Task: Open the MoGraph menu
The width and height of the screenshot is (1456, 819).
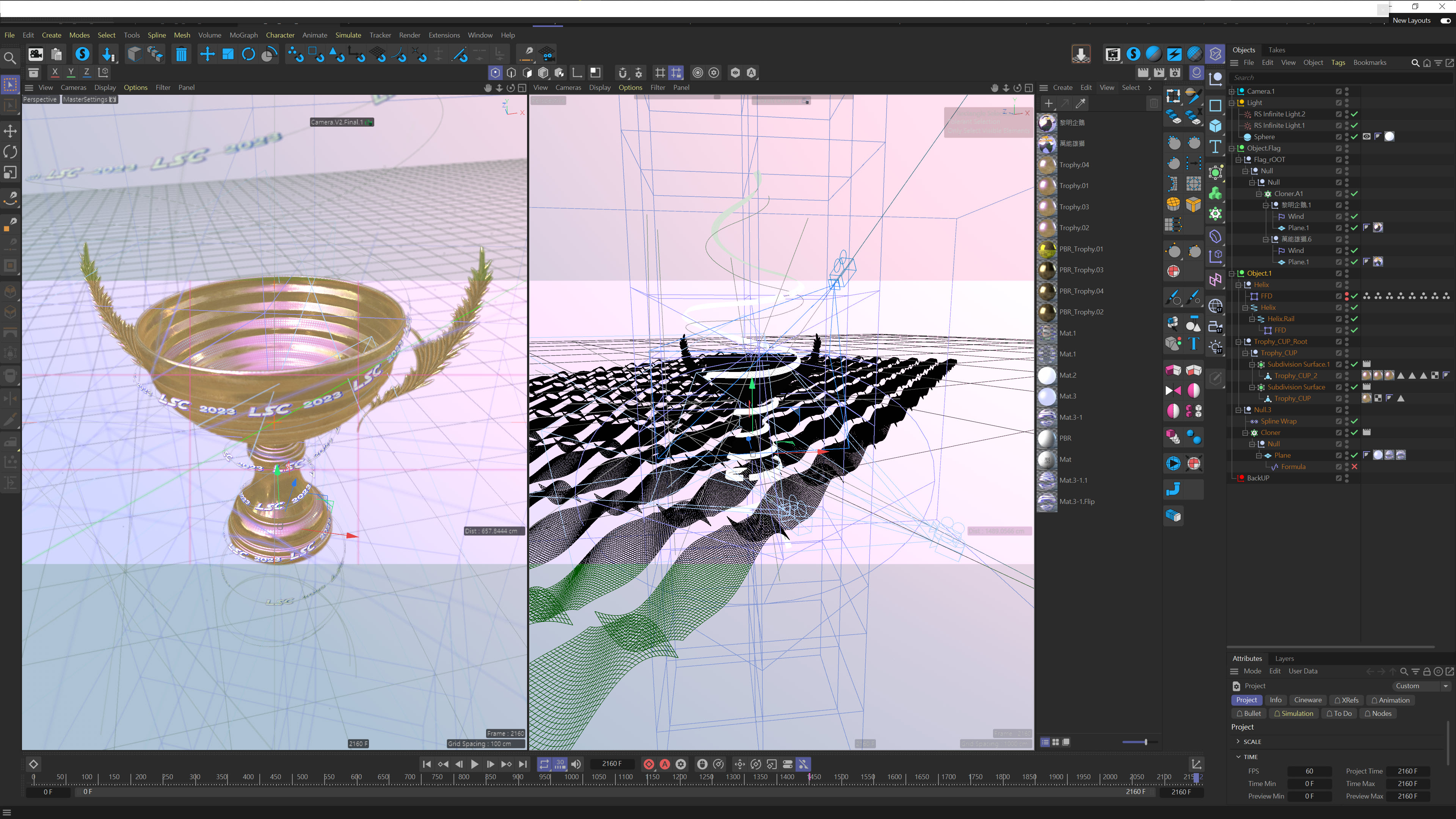Action: 243,35
